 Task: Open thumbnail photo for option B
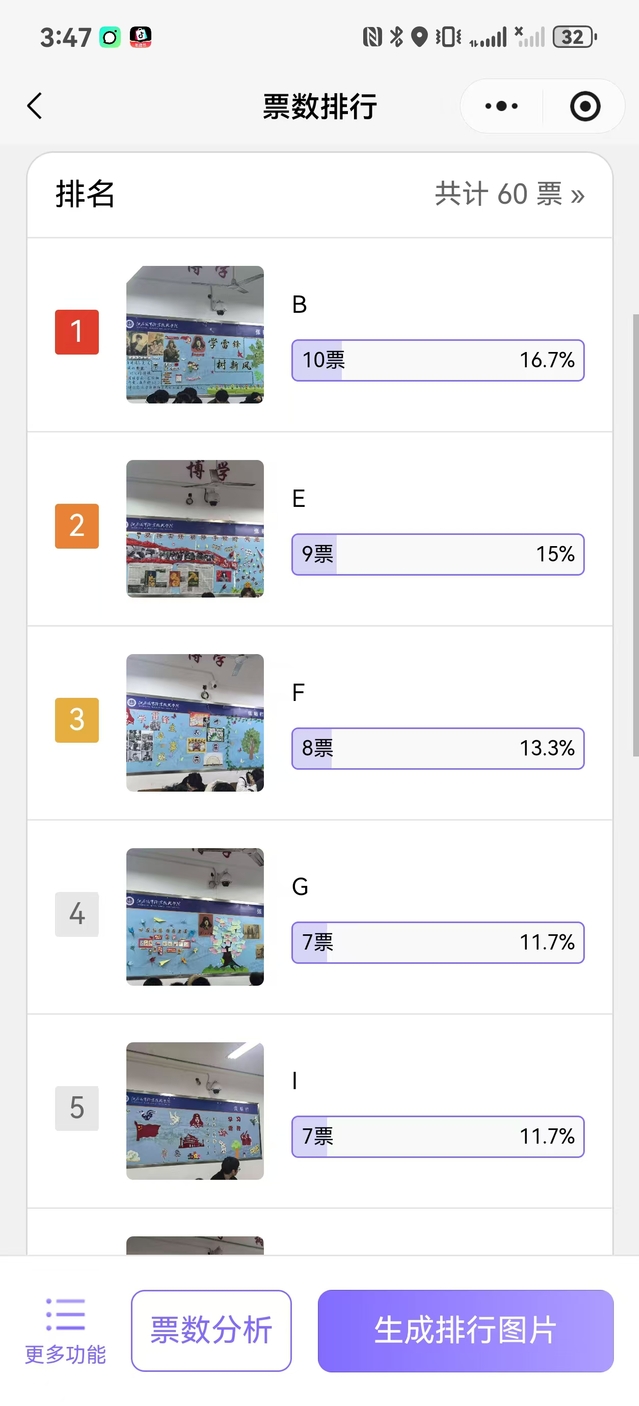click(x=195, y=334)
